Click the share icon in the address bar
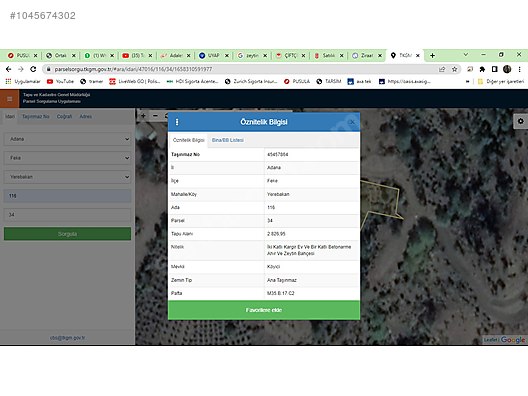The height and width of the screenshot is (396, 528). pyautogui.click(x=442, y=69)
